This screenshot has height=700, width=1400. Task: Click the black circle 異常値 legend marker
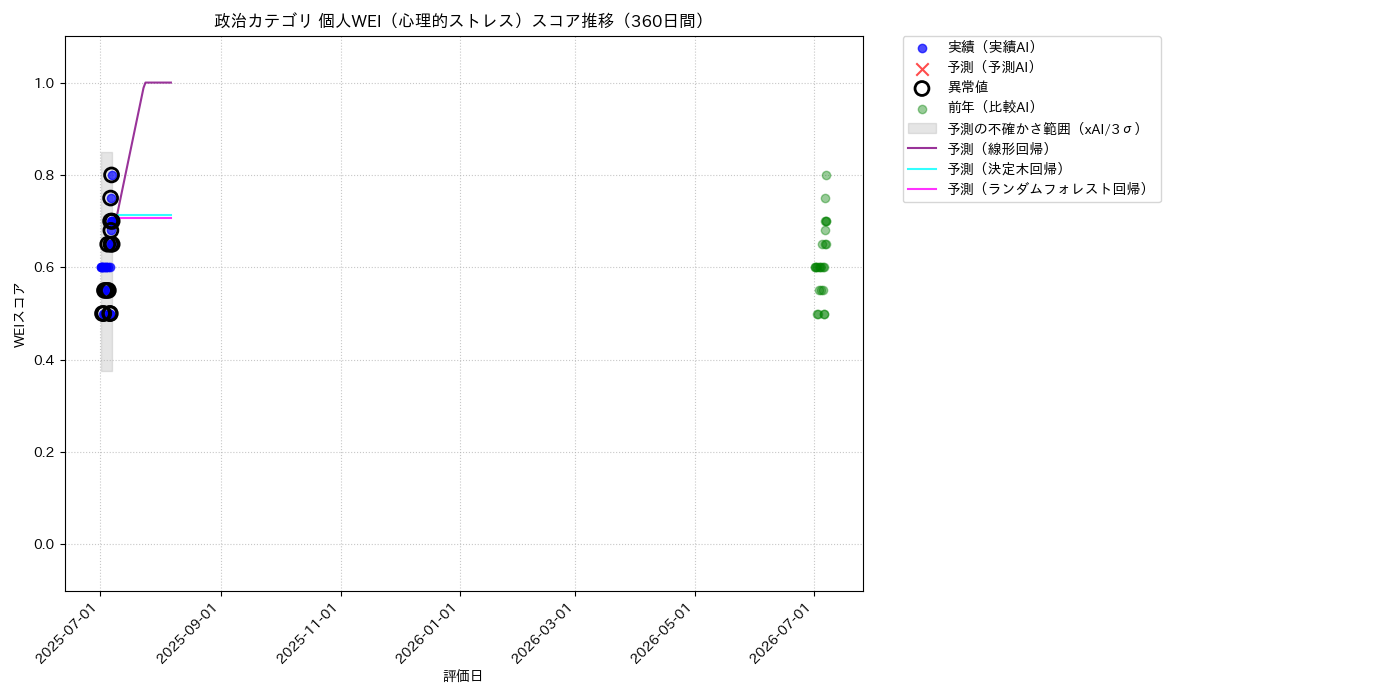[922, 88]
